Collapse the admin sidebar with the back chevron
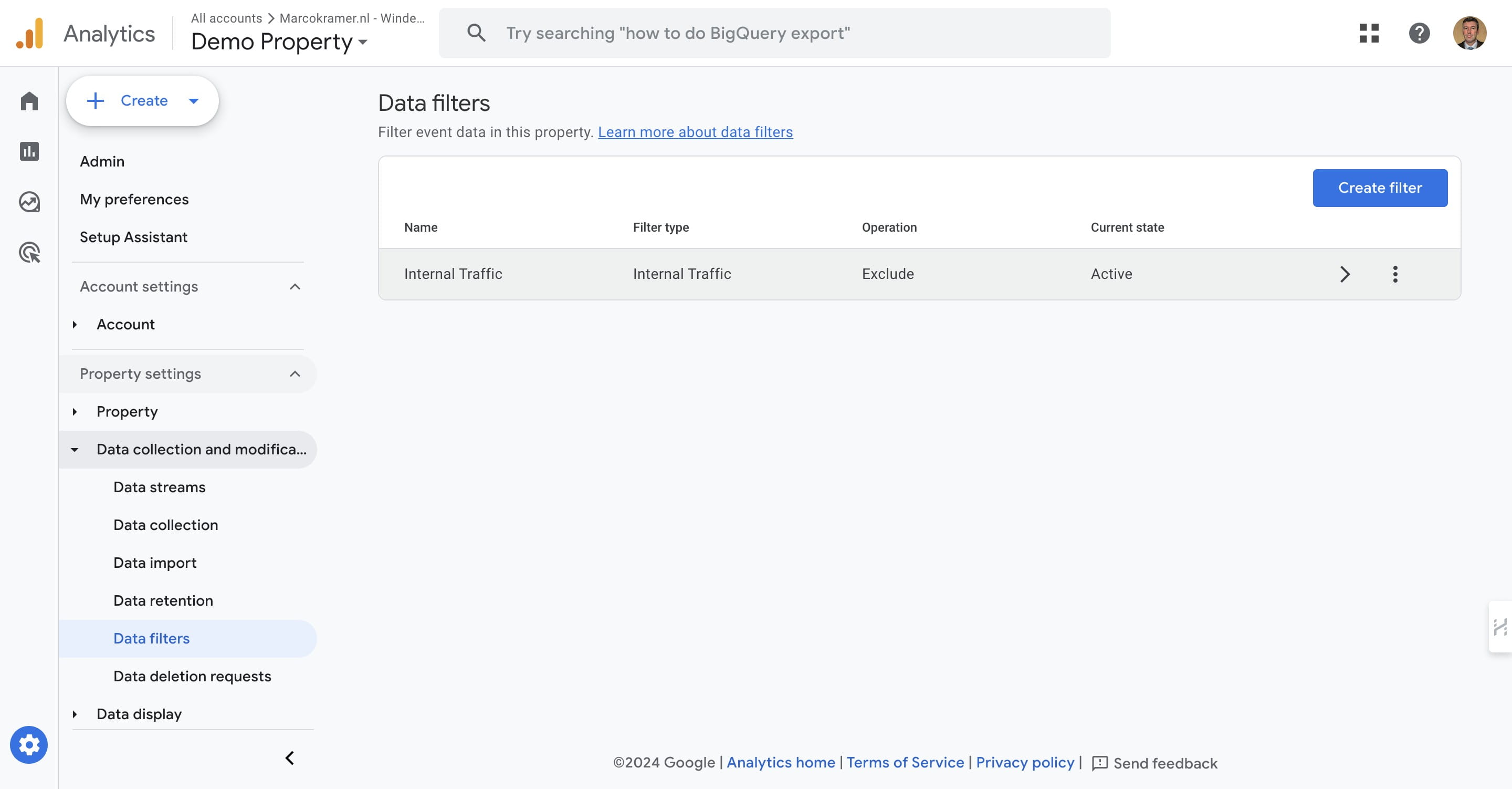 289,758
